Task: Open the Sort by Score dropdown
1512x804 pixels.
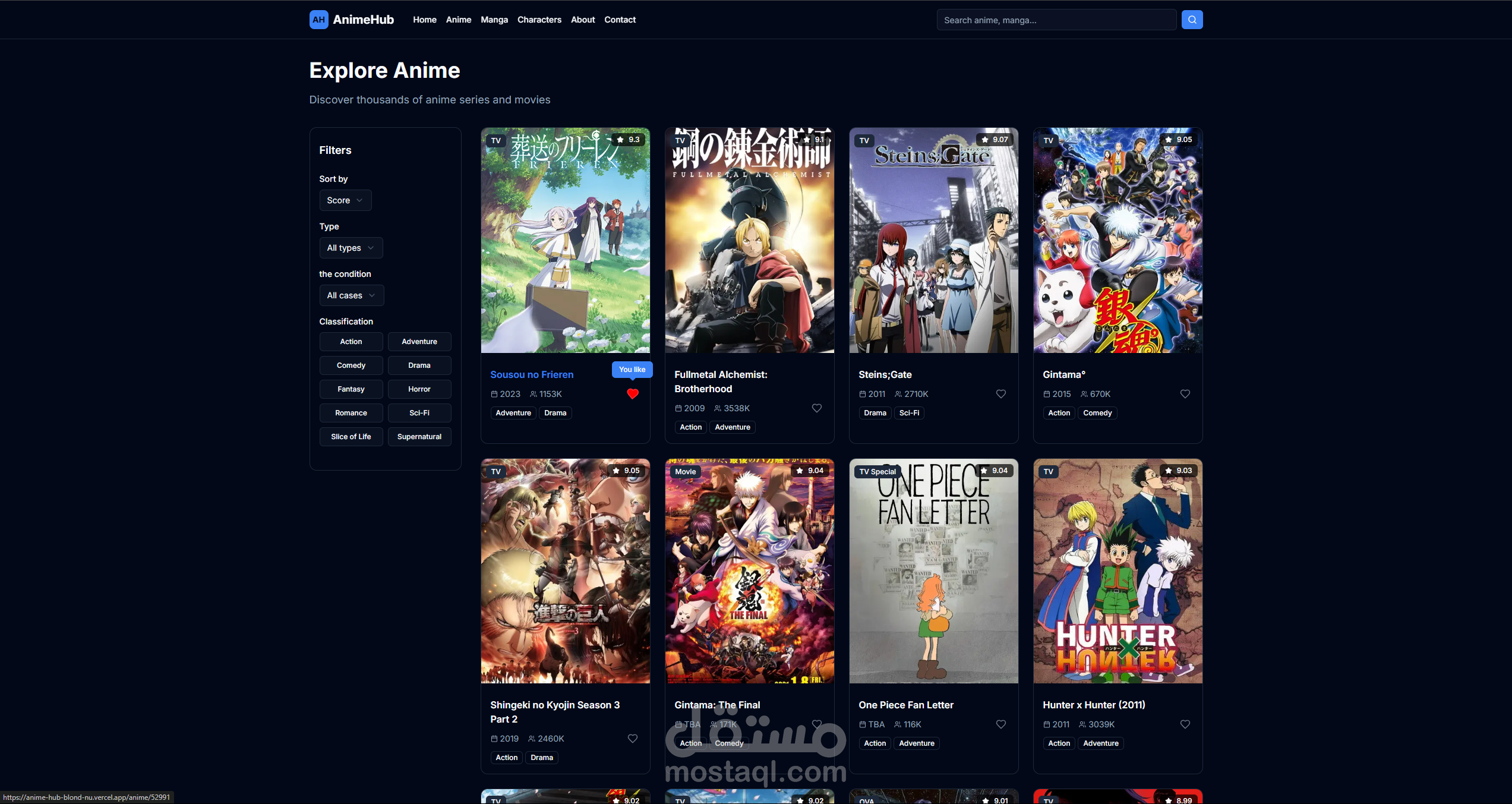Action: click(x=345, y=200)
